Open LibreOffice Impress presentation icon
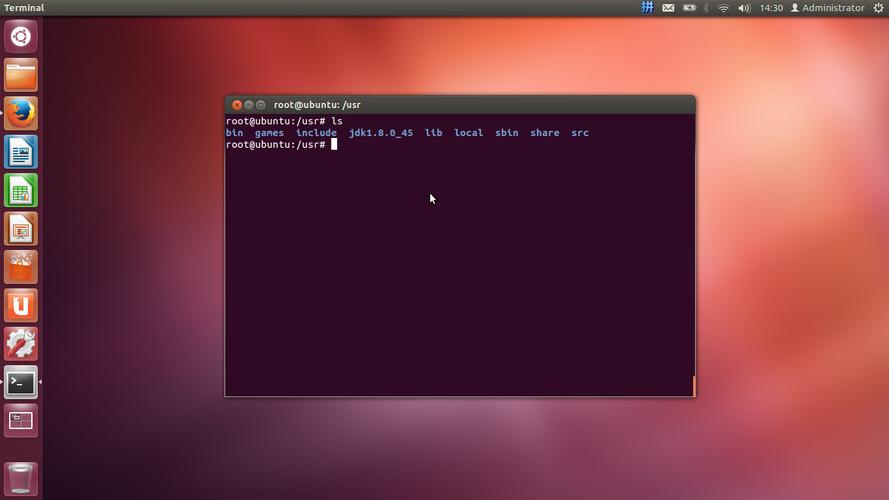This screenshot has width=889, height=500. click(x=21, y=229)
